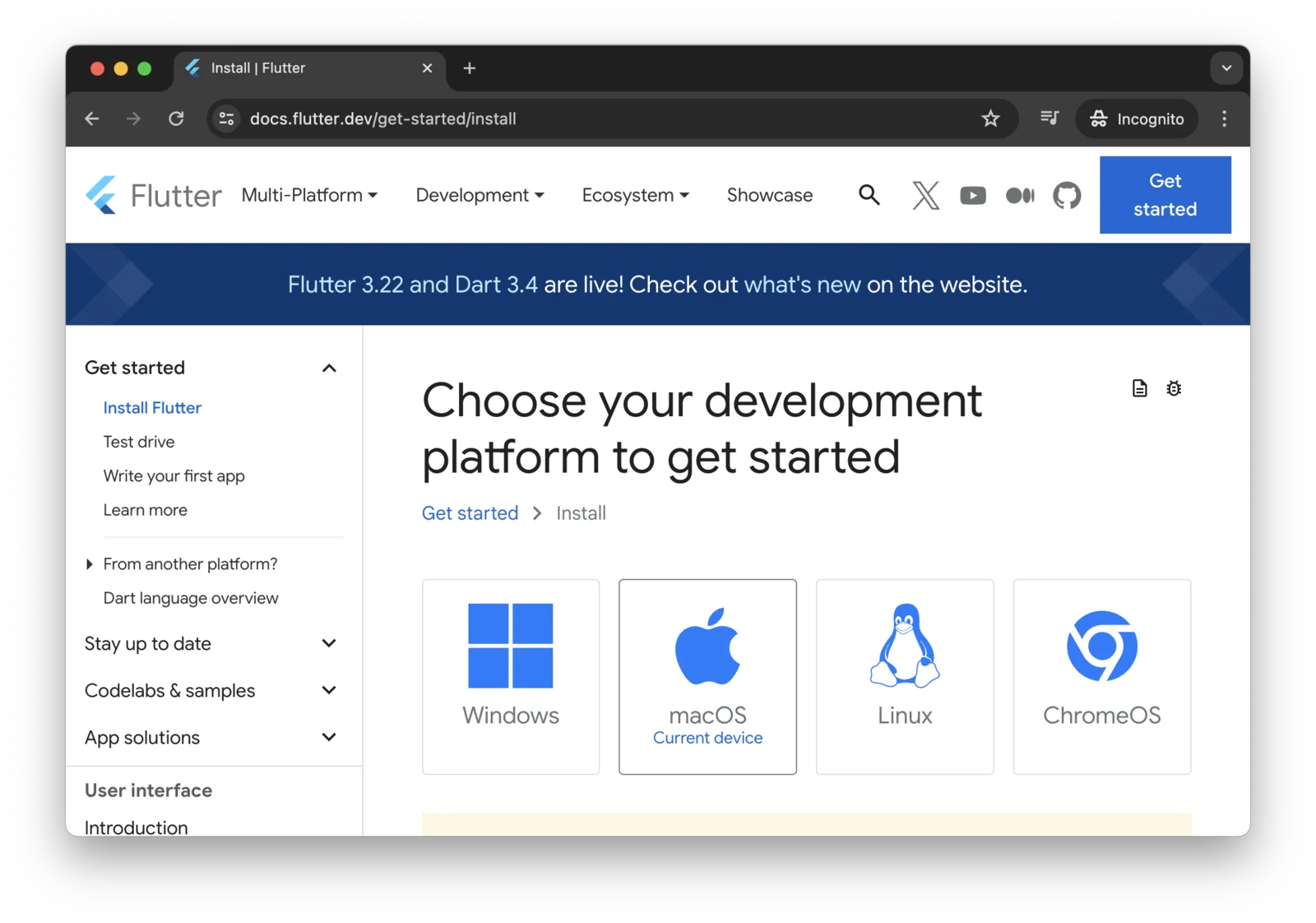1316x923 pixels.
Task: Open Learn more in the sidebar
Action: pos(146,510)
